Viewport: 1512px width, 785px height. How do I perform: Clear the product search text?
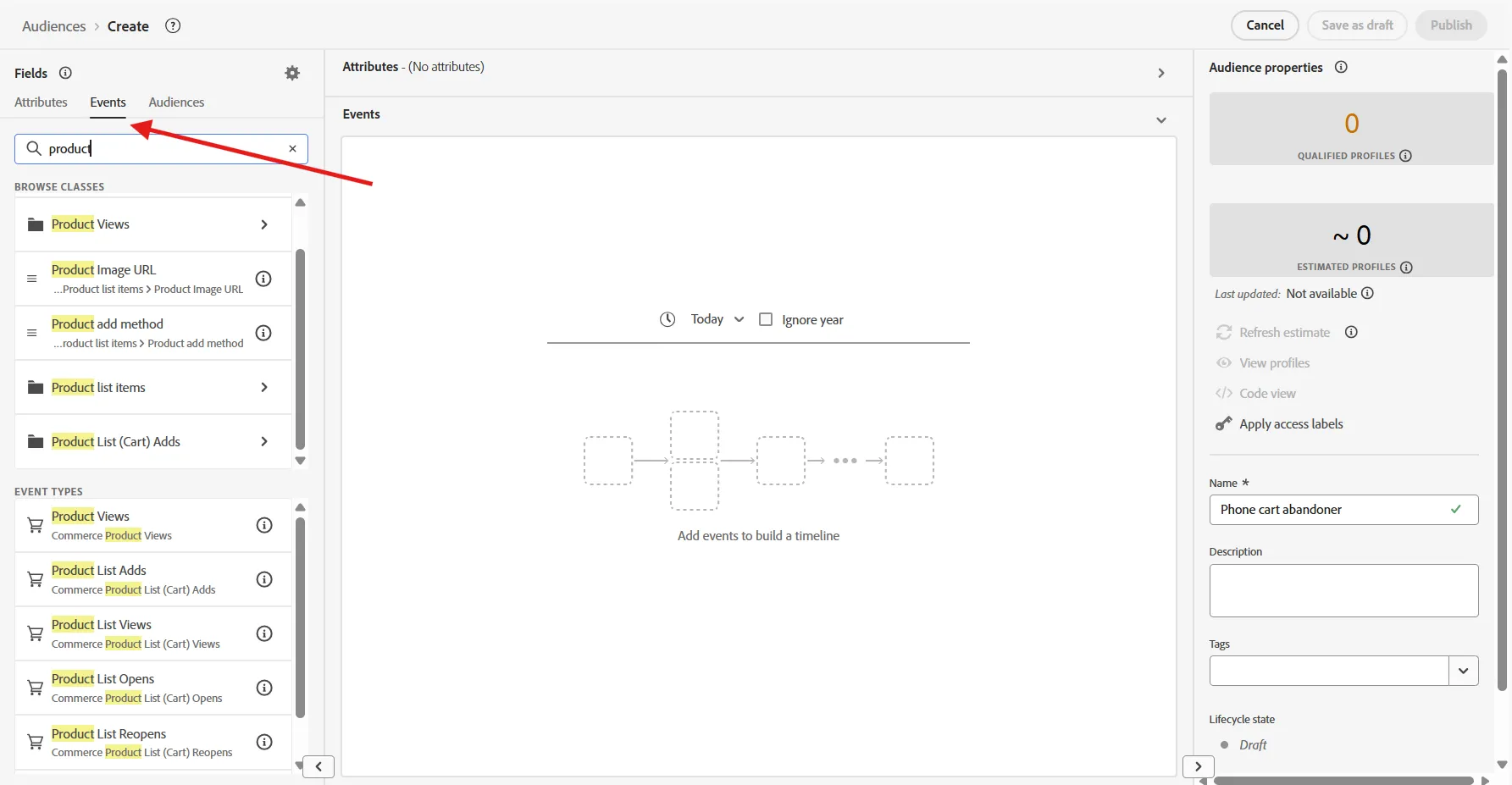point(292,148)
